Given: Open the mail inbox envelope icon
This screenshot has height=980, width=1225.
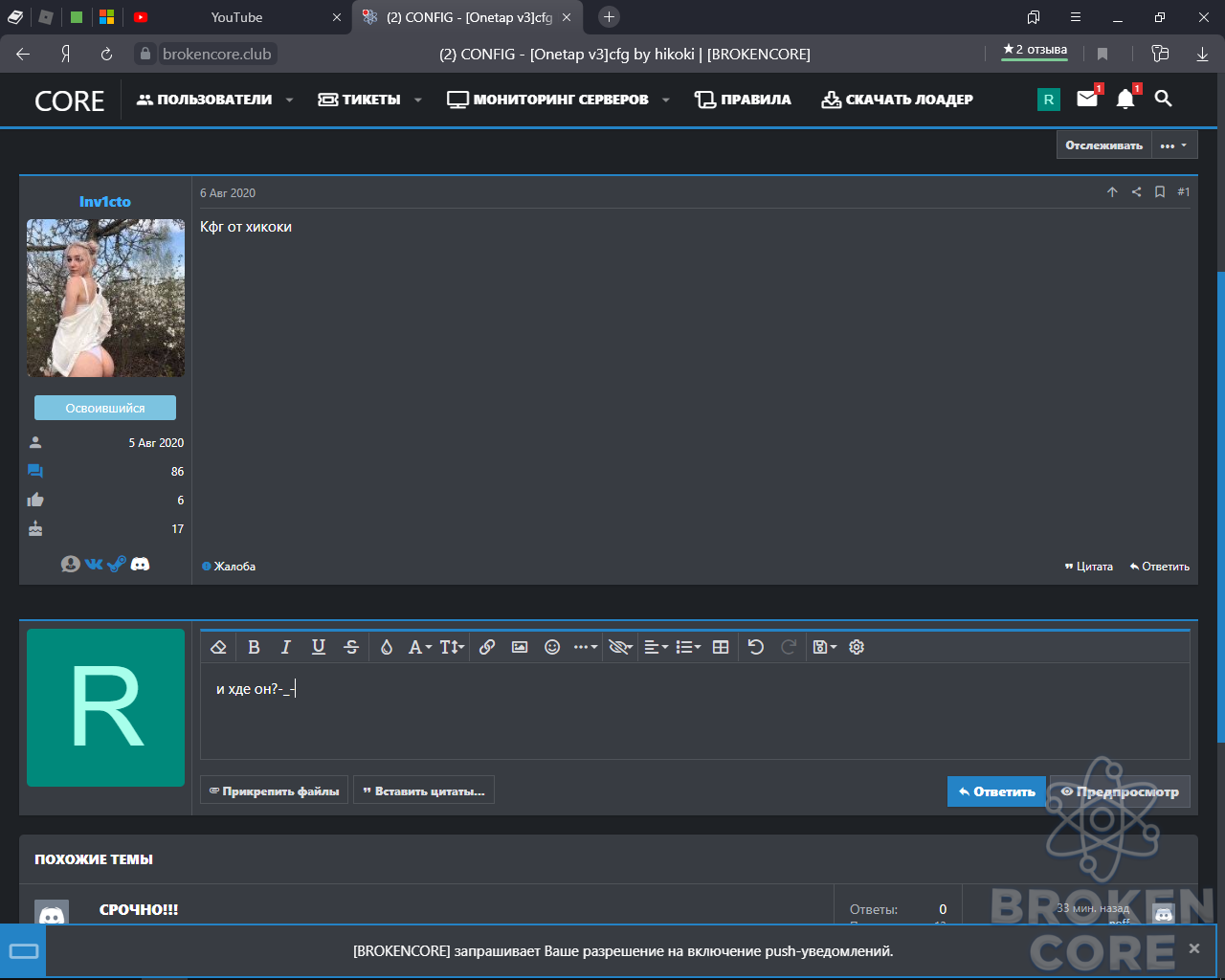Looking at the screenshot, I should click(x=1087, y=99).
